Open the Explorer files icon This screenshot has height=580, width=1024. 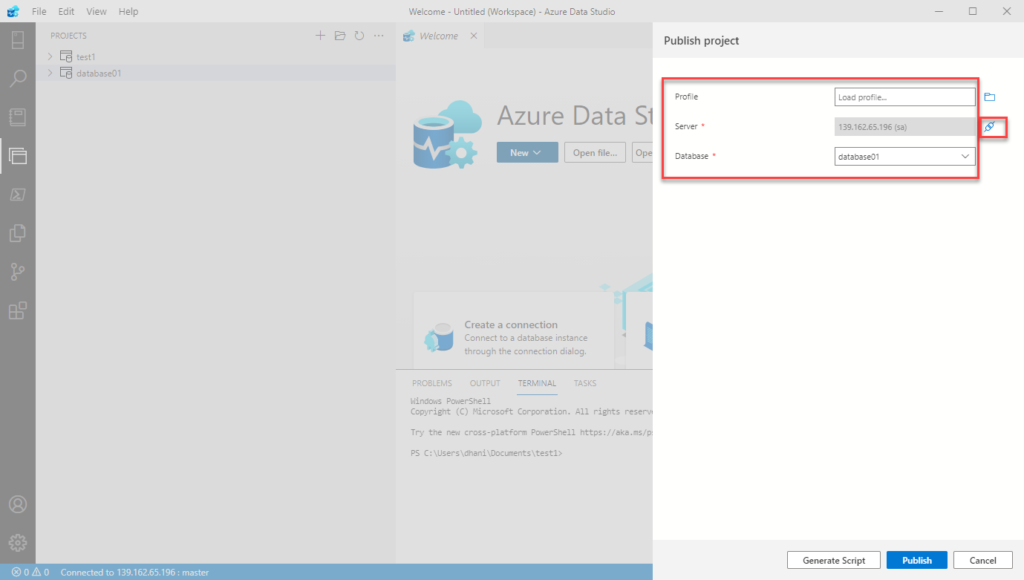click(x=18, y=233)
